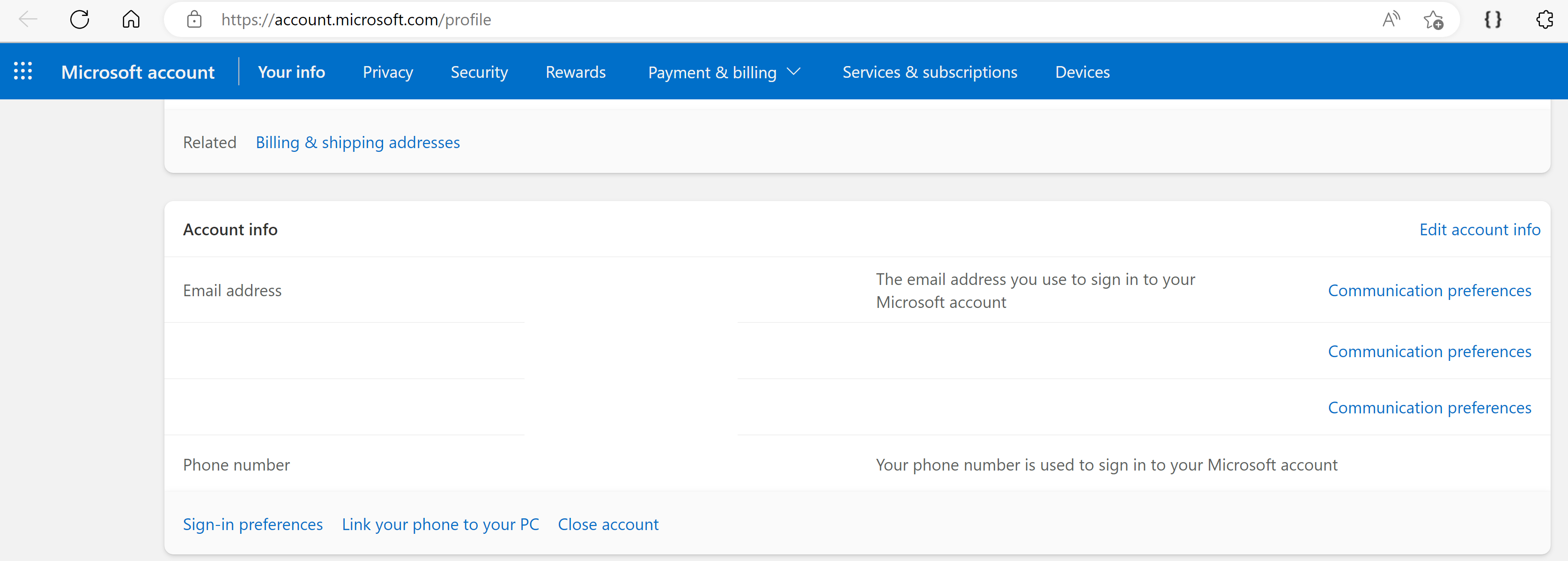This screenshot has height=561, width=1568.
Task: Open the Microsoft apps launcher grid
Action: point(23,71)
